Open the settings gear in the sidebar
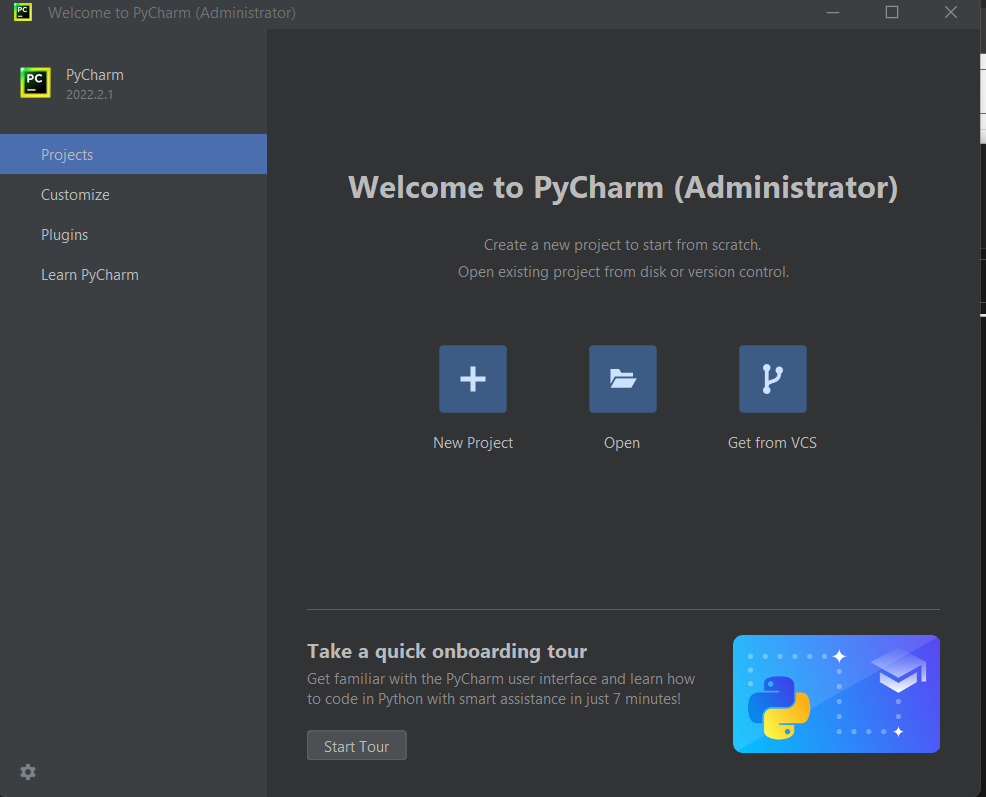Screen dimensions: 986x797 tap(28, 772)
